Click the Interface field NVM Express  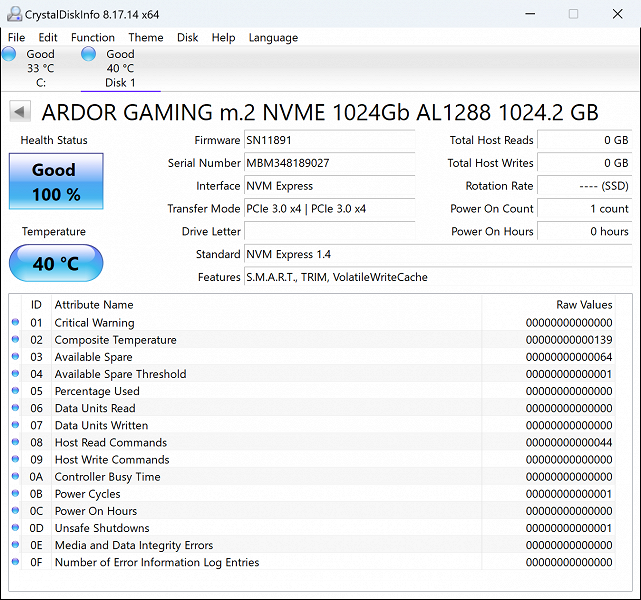329,186
